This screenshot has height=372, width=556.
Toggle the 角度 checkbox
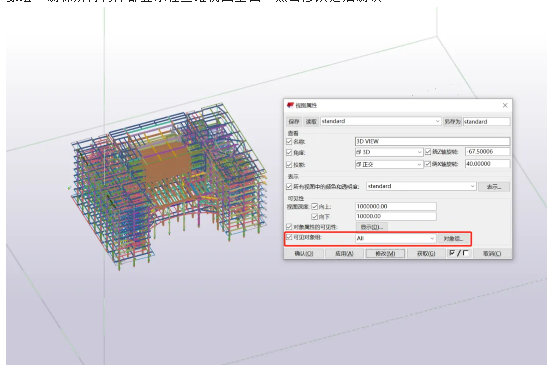(x=289, y=152)
